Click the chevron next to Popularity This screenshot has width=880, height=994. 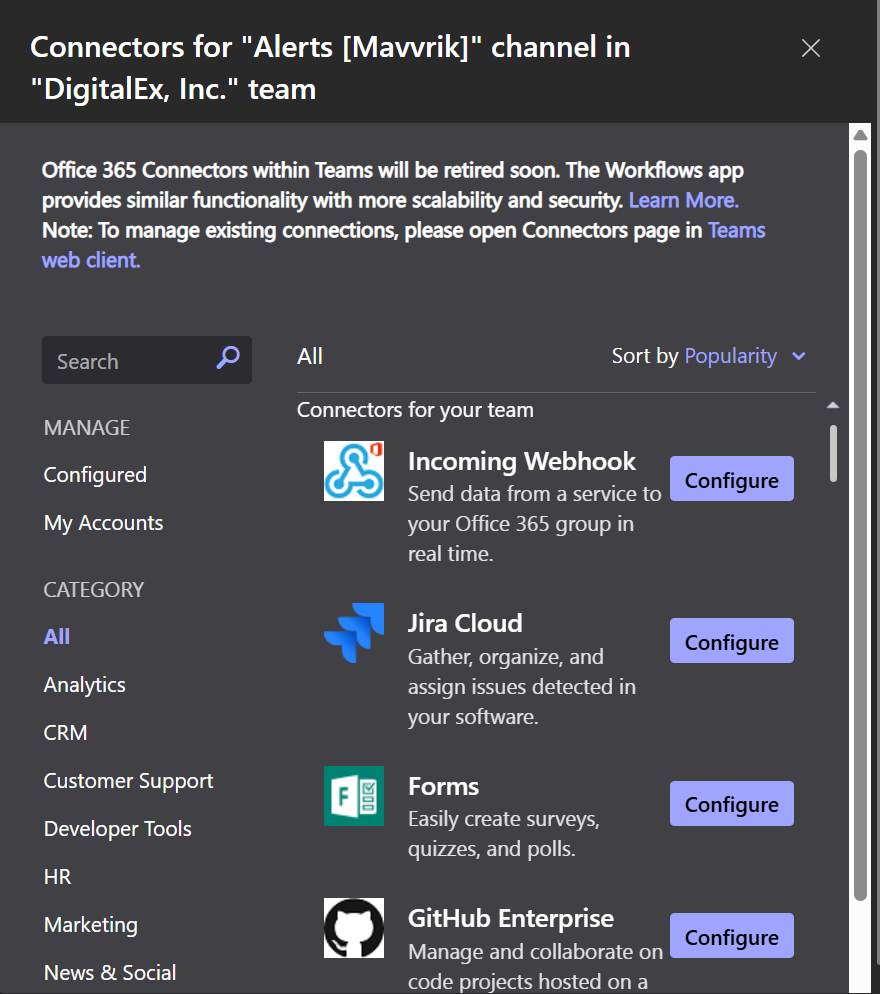[x=798, y=356]
